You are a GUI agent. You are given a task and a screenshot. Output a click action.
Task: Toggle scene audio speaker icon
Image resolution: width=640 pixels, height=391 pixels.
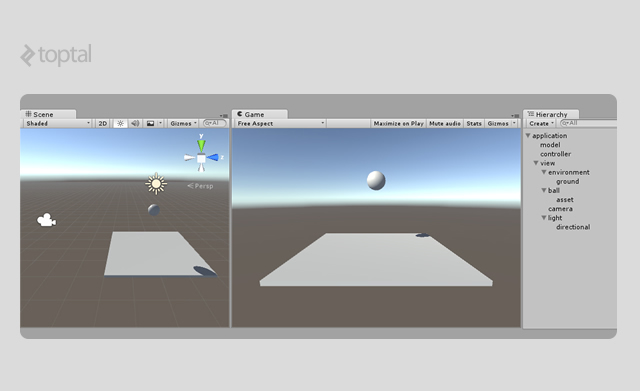(x=135, y=123)
